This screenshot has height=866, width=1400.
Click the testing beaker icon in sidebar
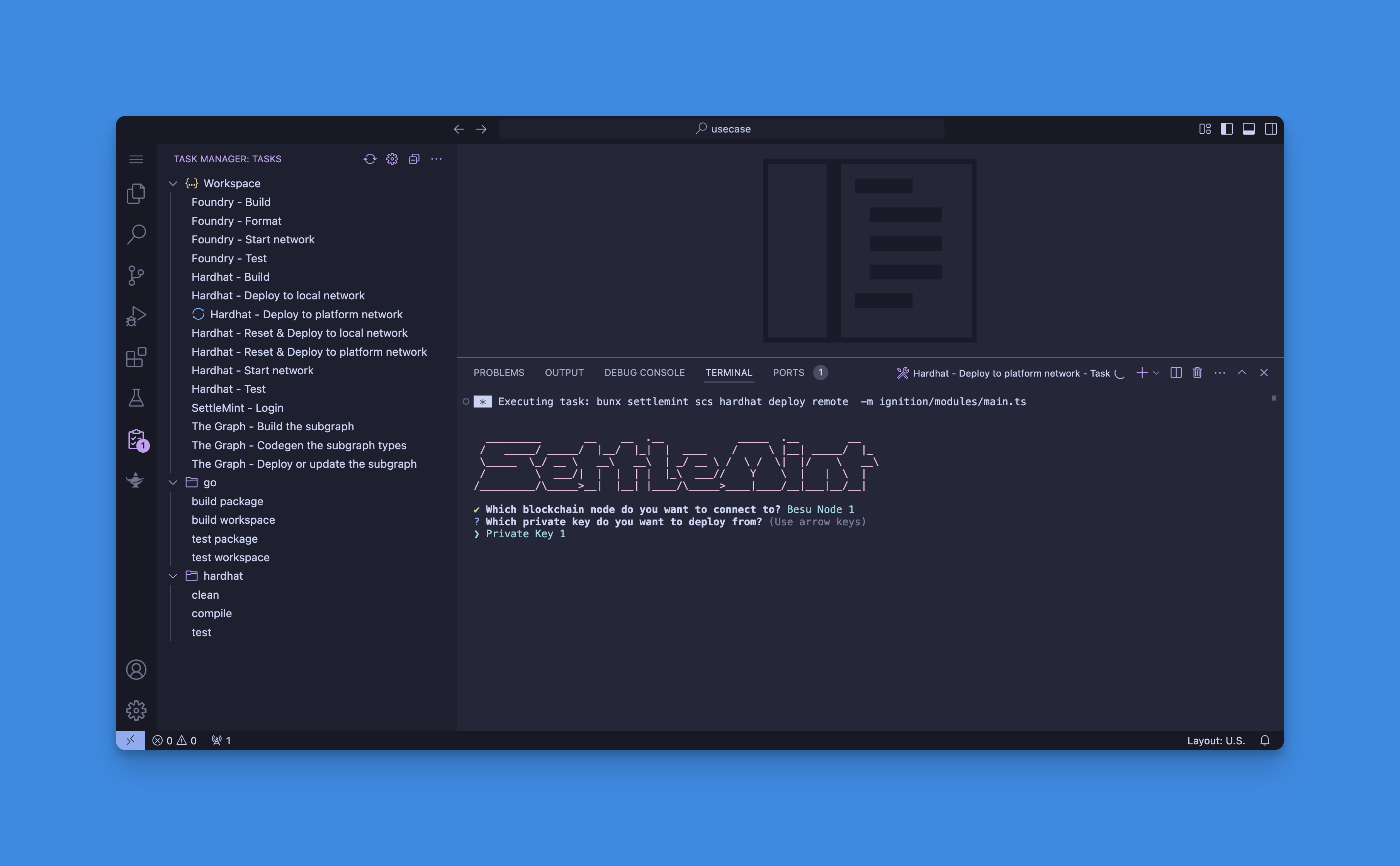tap(137, 397)
